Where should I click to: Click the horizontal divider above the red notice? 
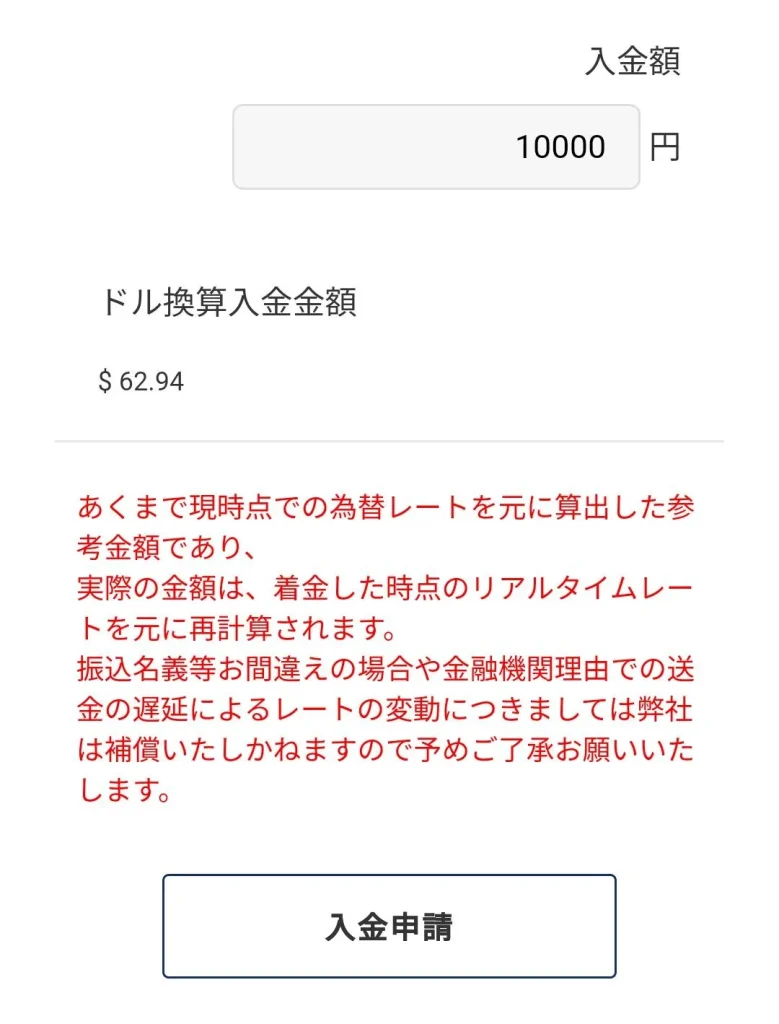[389, 441]
